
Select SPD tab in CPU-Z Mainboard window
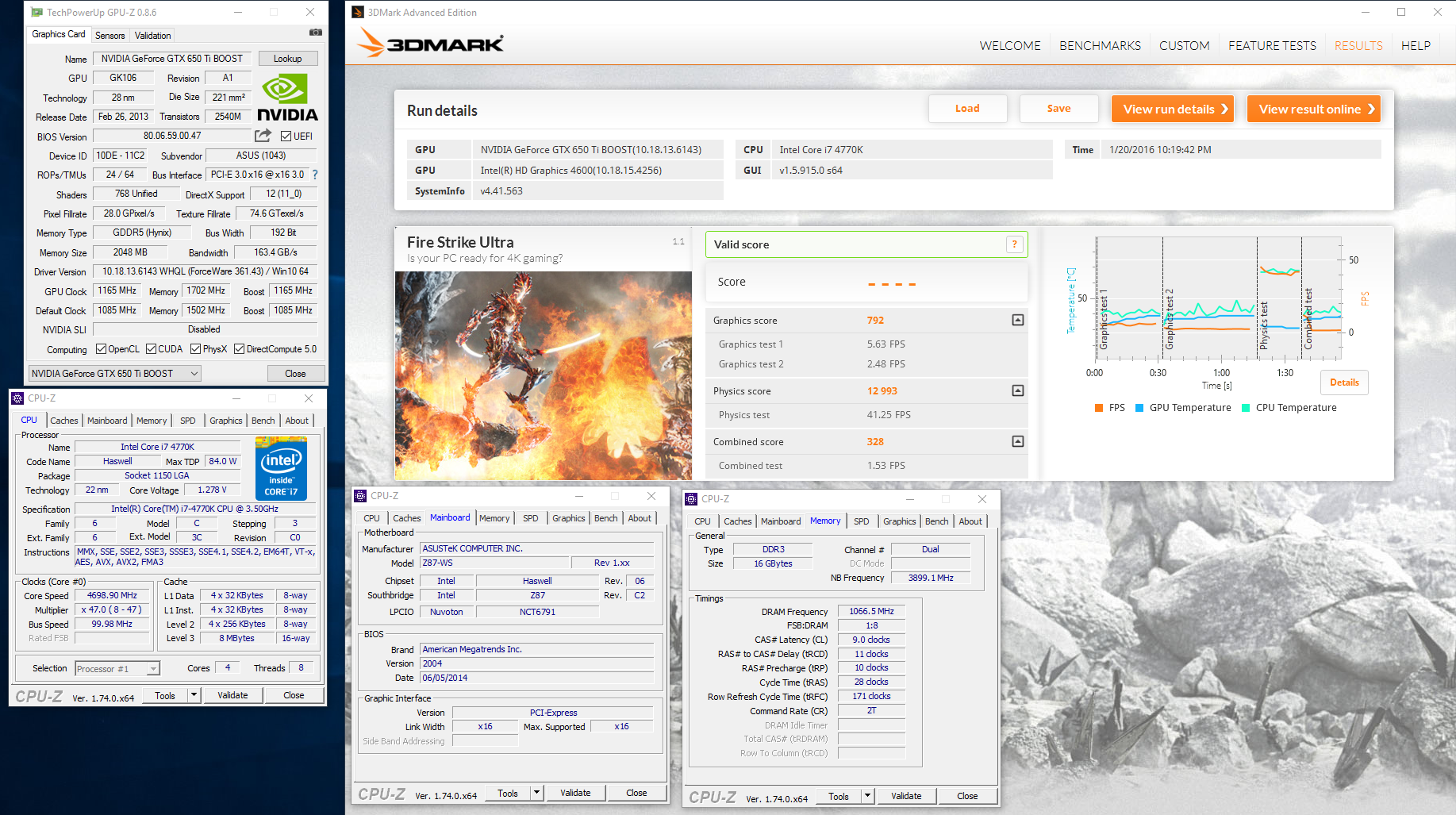[x=530, y=518]
